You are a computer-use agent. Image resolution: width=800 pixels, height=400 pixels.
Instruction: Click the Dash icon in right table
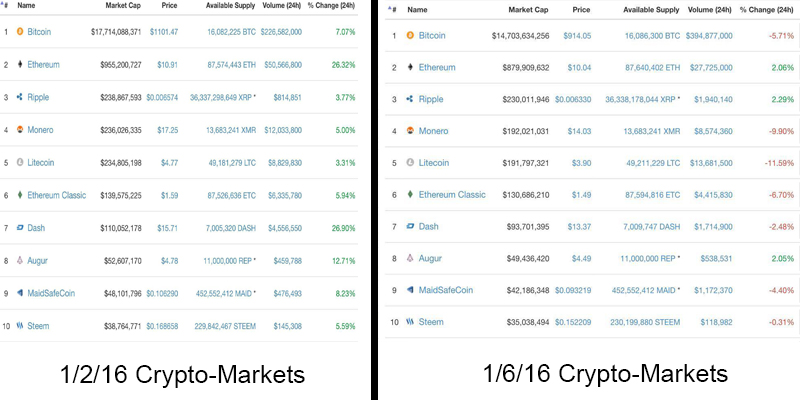tap(410, 226)
